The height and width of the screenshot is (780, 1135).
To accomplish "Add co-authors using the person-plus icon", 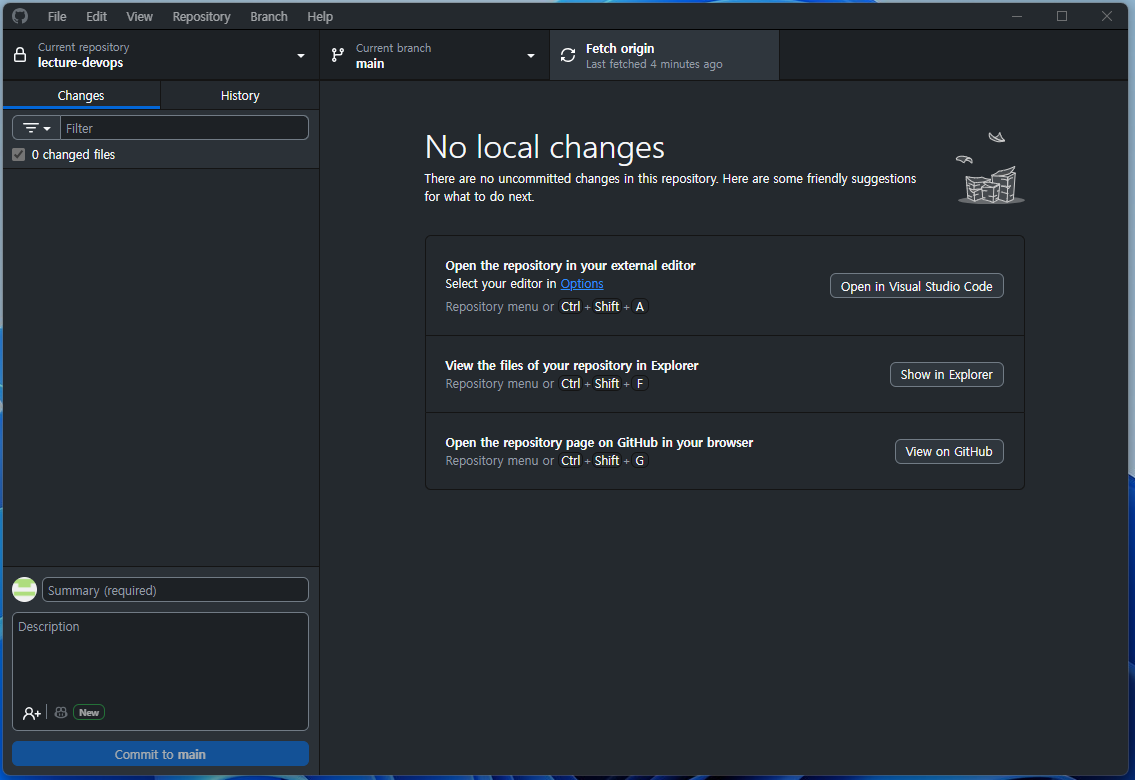I will click(32, 713).
